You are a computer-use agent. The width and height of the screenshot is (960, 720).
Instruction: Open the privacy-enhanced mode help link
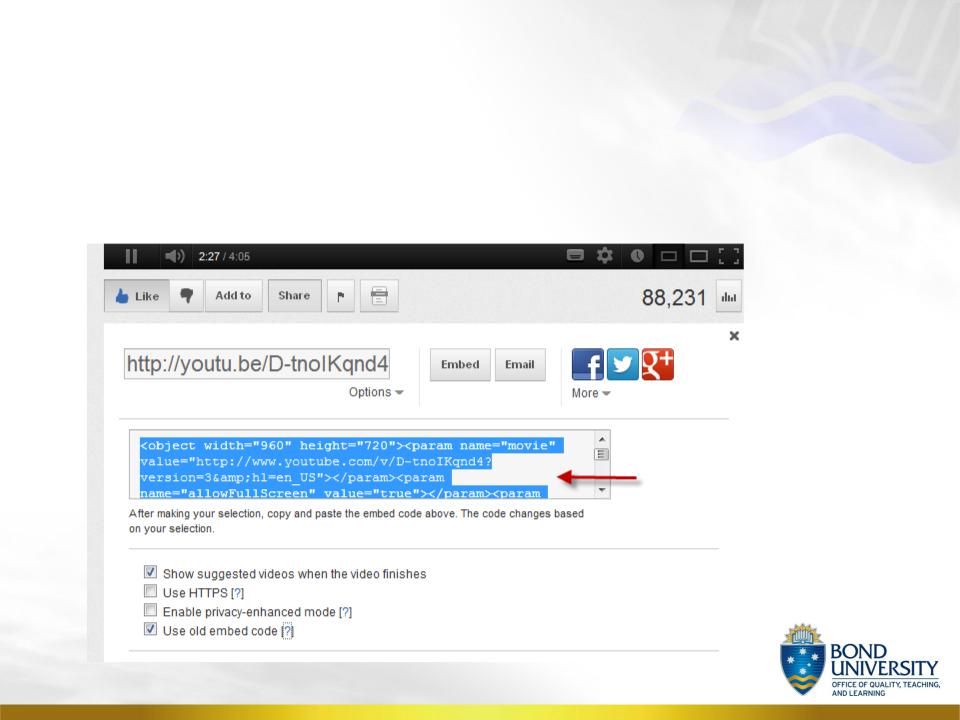click(345, 612)
